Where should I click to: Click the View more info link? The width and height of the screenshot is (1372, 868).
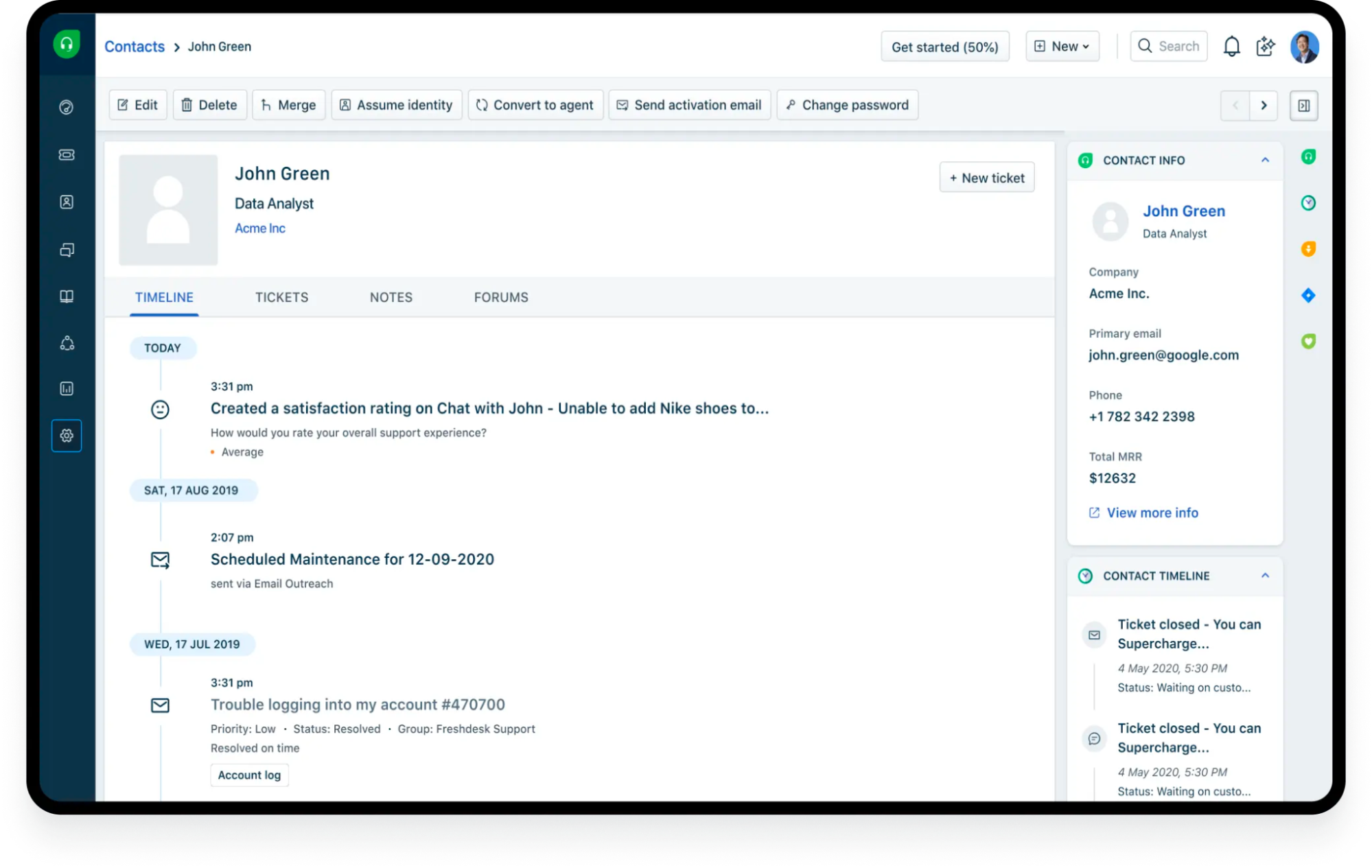click(1153, 511)
